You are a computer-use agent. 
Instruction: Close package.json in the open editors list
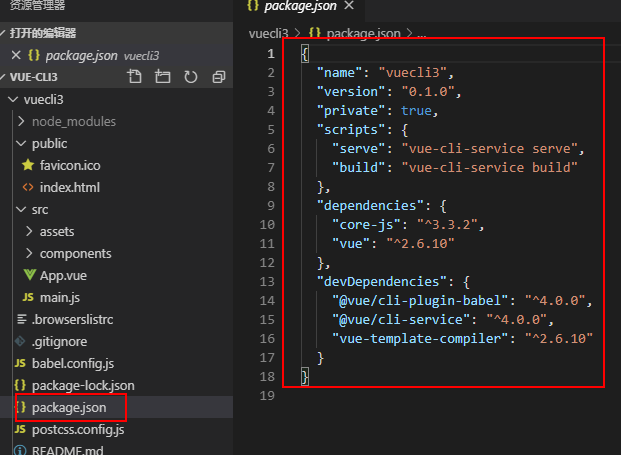click(x=16, y=55)
